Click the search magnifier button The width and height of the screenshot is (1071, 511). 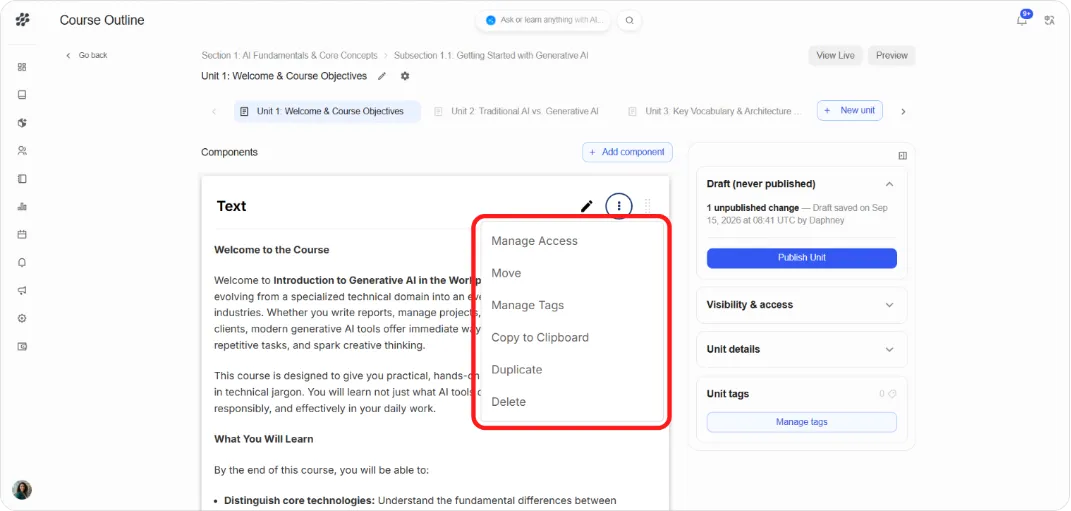click(x=629, y=20)
